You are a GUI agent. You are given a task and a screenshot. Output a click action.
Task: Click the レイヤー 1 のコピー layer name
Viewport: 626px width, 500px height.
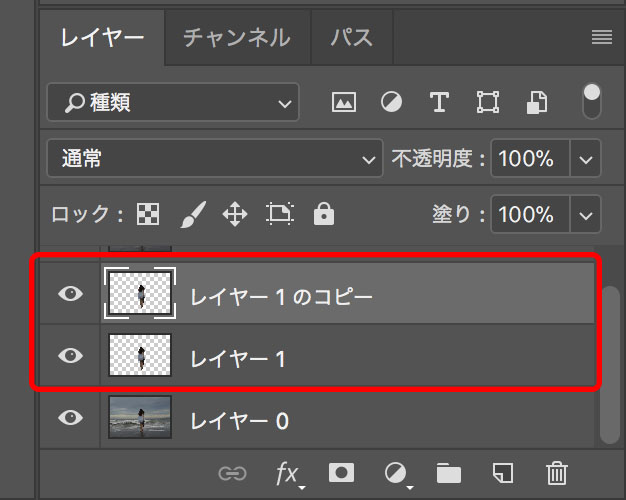(281, 298)
